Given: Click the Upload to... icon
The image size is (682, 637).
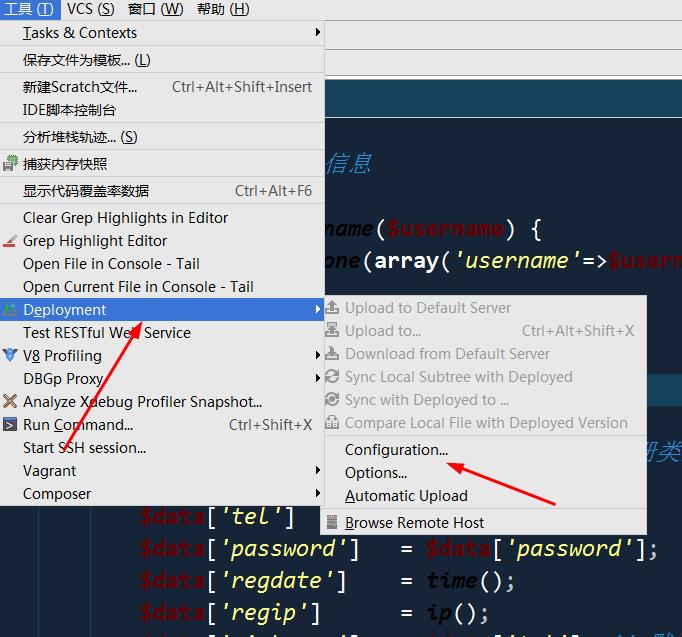Looking at the screenshot, I should tap(332, 330).
